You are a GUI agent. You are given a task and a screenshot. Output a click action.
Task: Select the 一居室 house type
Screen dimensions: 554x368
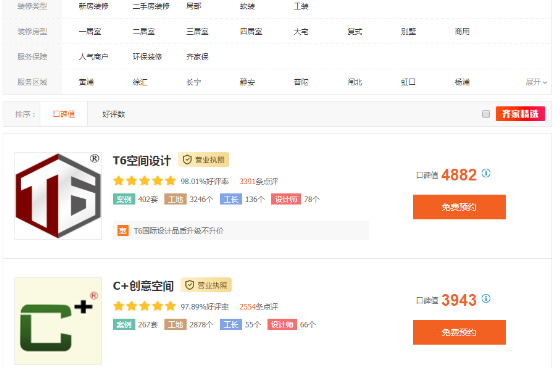(90, 31)
